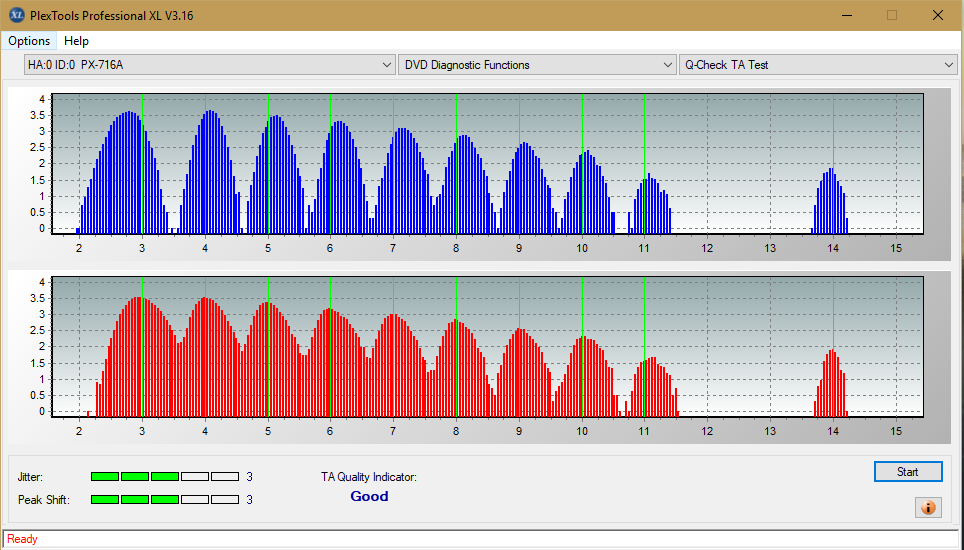Open the Help menu

pyautogui.click(x=76, y=41)
